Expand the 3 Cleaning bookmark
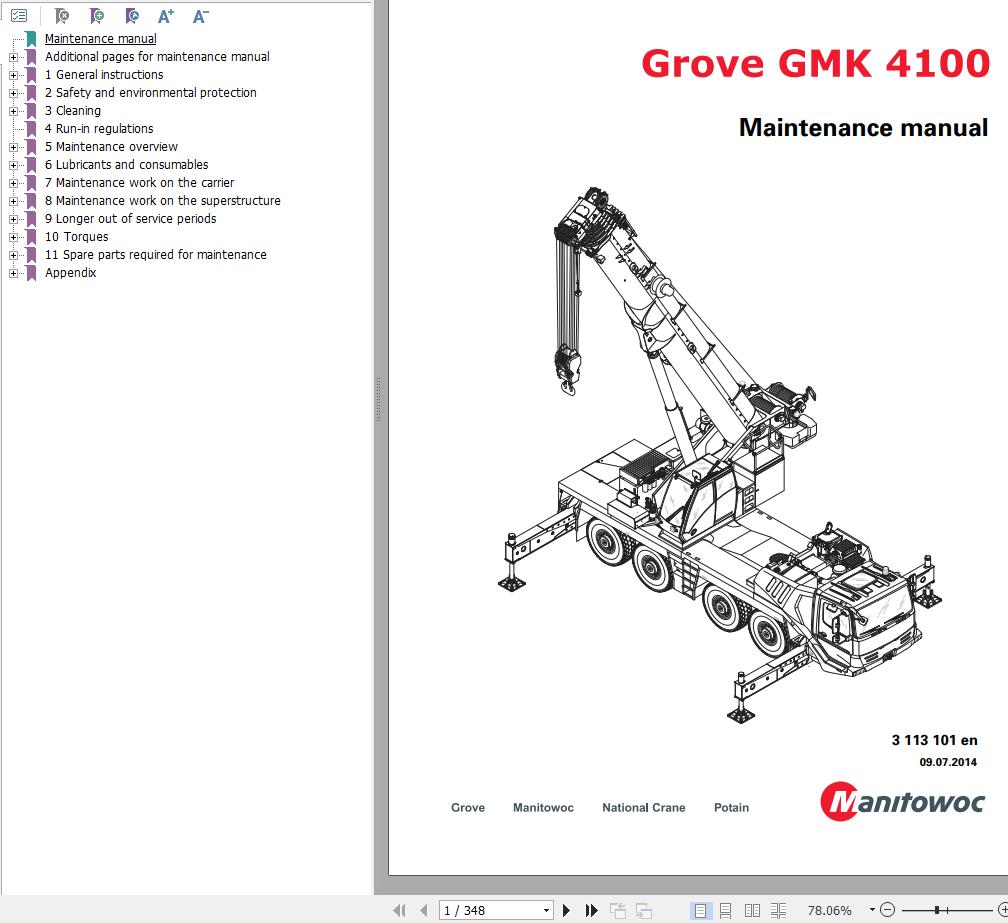 point(13,111)
